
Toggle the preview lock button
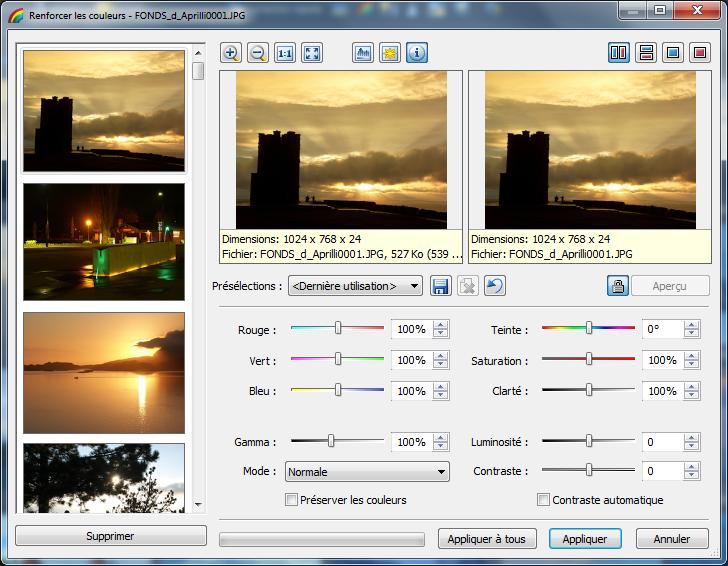point(618,286)
